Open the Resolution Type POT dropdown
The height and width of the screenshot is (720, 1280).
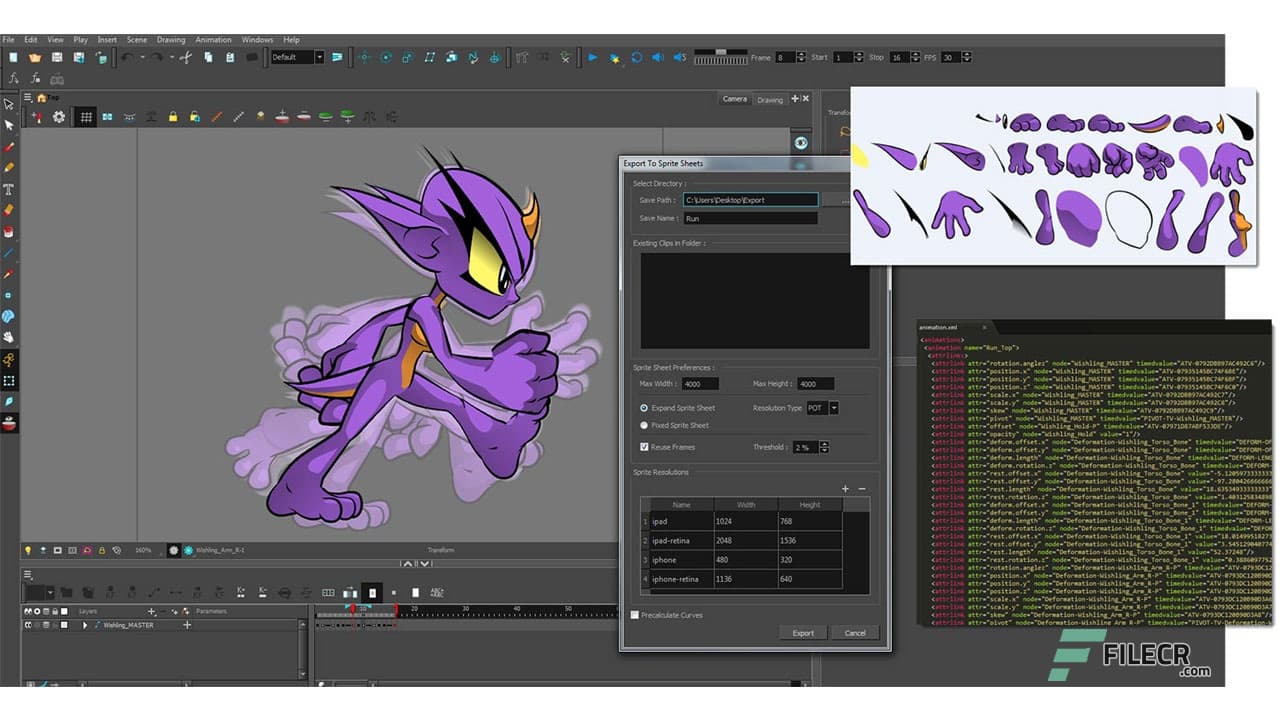834,408
